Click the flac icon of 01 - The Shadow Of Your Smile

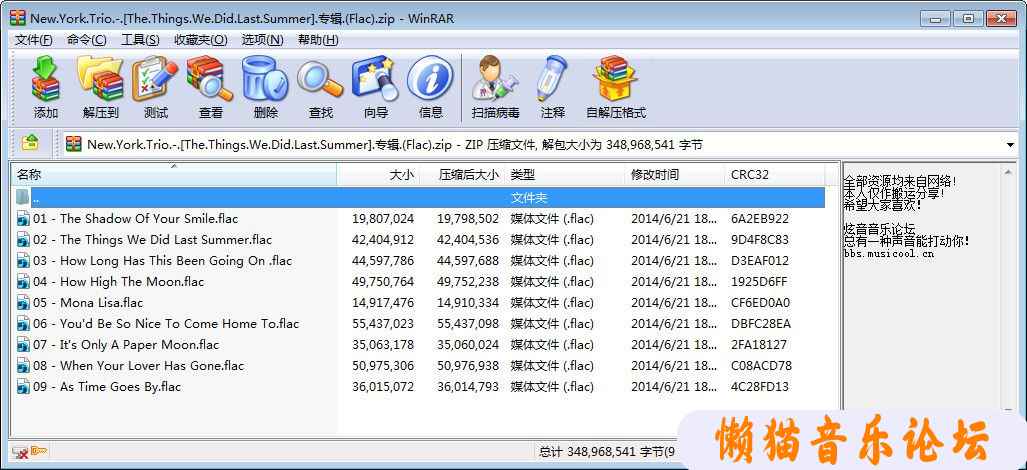23,219
